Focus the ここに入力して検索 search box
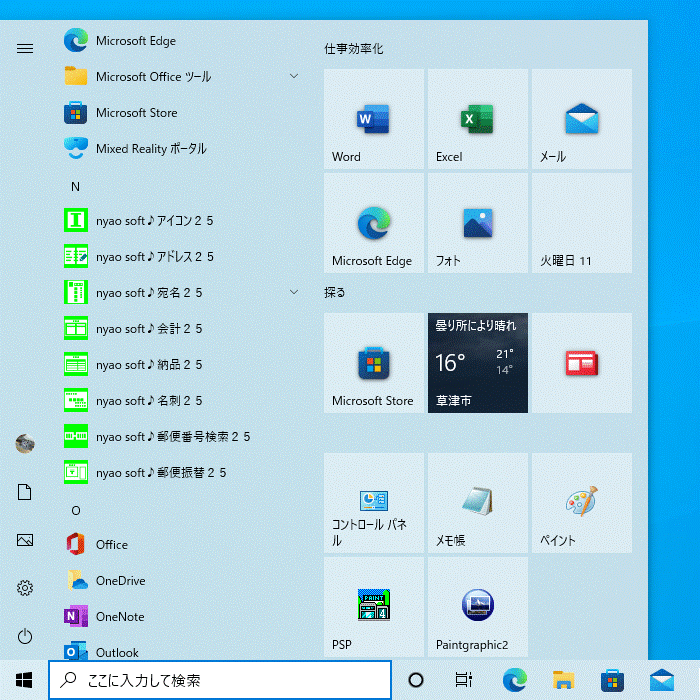The image size is (700, 700). click(x=220, y=680)
